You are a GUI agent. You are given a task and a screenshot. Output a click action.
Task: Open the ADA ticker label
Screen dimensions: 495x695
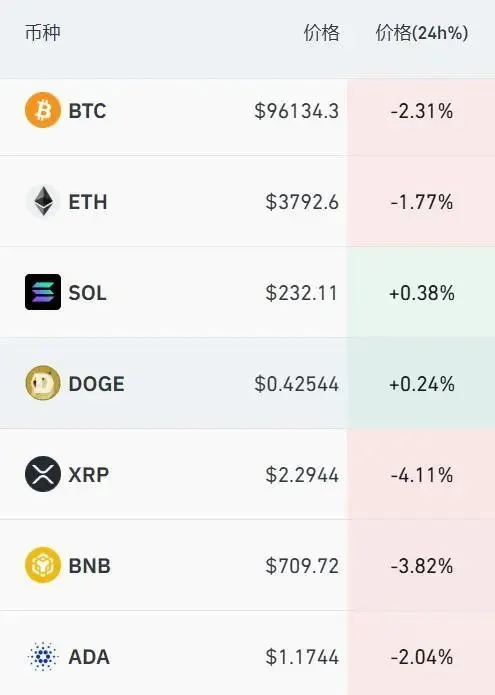click(x=89, y=657)
